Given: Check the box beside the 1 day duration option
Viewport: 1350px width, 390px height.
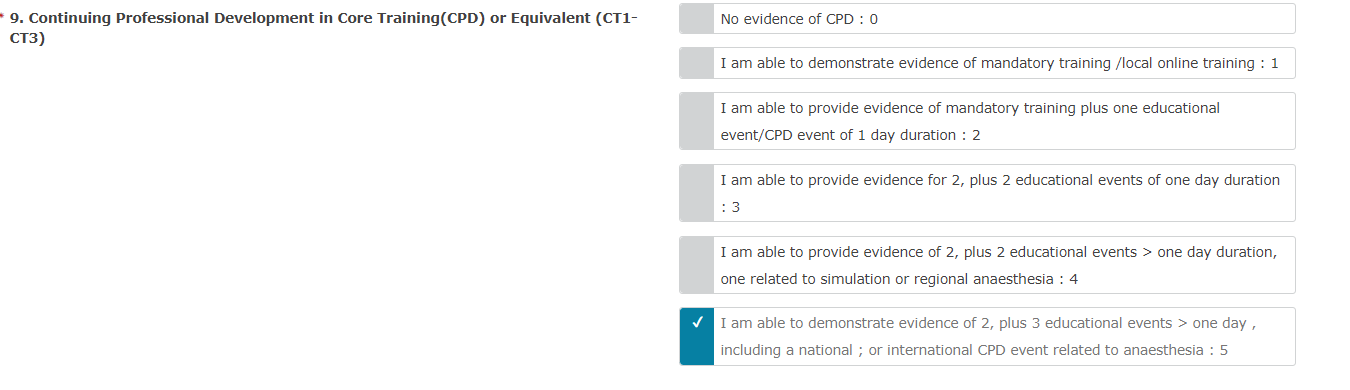Looking at the screenshot, I should click(696, 121).
